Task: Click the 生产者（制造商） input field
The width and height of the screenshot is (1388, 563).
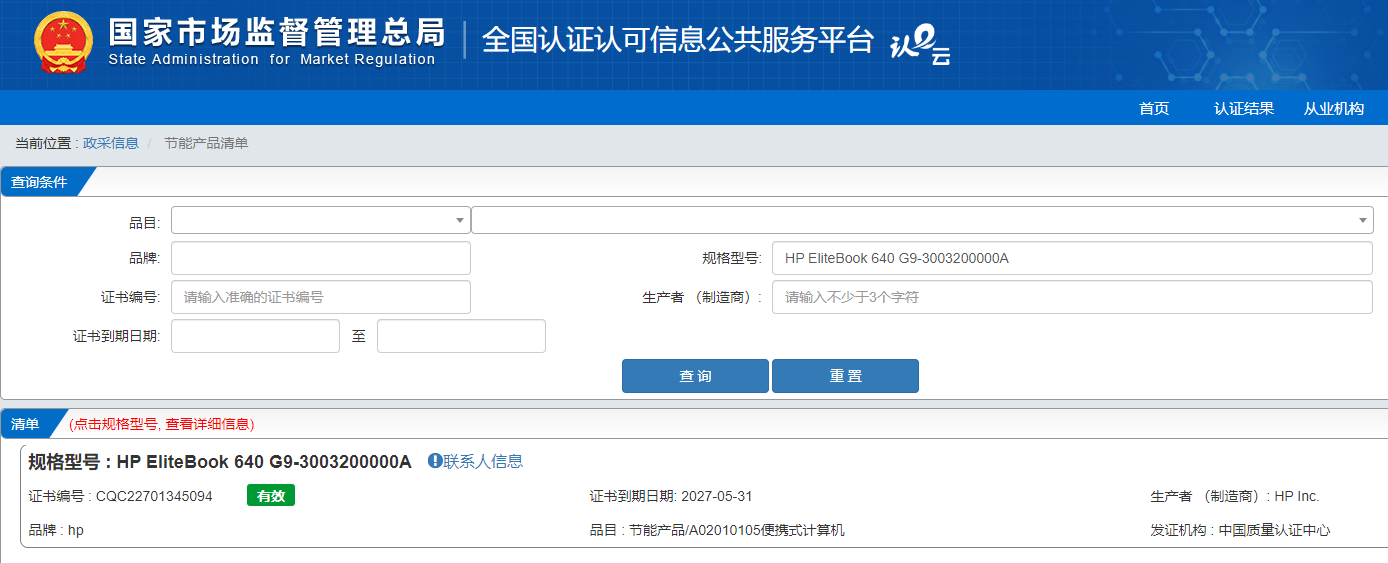Action: [x=1072, y=297]
